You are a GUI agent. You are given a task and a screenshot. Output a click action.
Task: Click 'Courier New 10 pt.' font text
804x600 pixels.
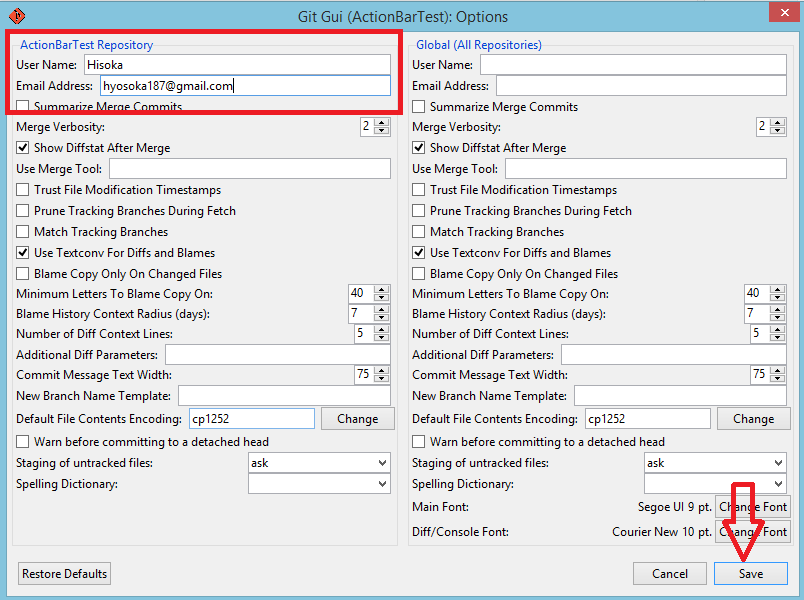(x=662, y=532)
